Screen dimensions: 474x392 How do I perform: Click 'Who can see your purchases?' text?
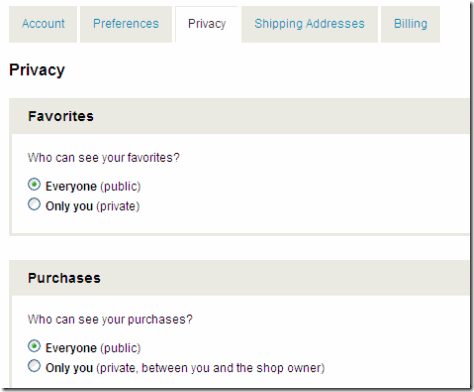click(110, 320)
